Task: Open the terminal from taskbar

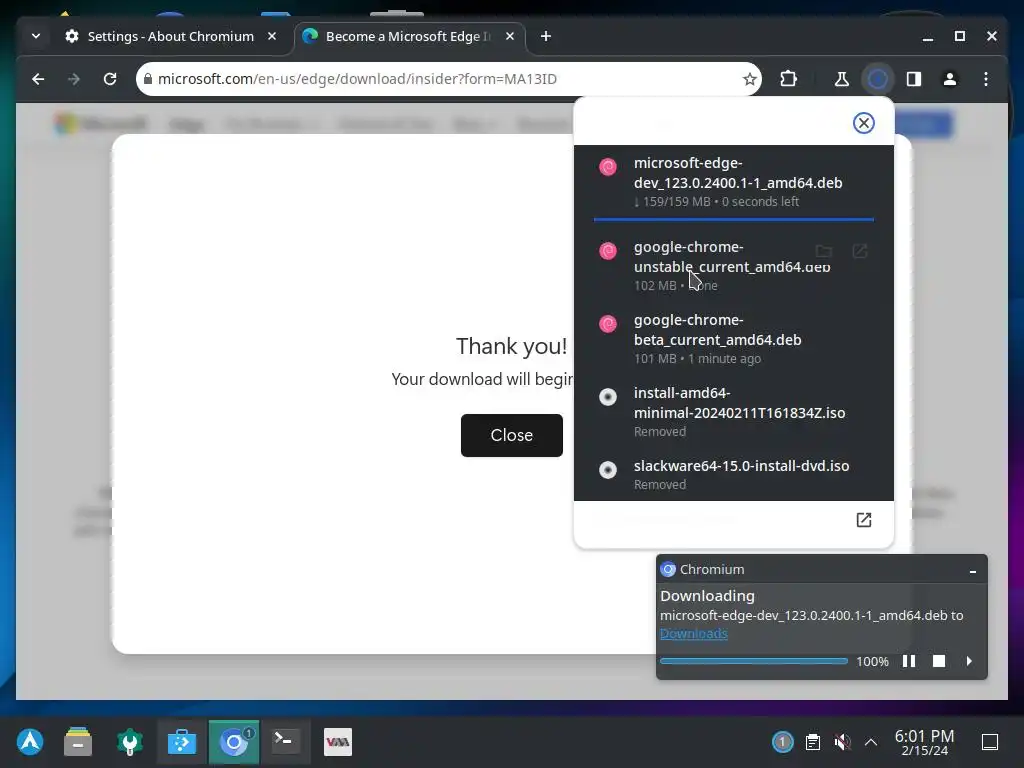Action: 285,742
